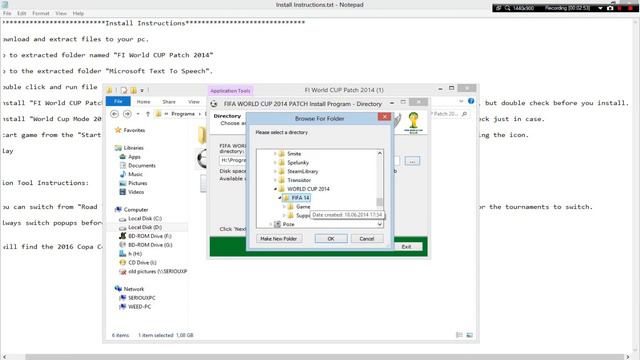Open Local Disk (C:) drive
Viewport: 640px width, 360px height.
[x=145, y=218]
